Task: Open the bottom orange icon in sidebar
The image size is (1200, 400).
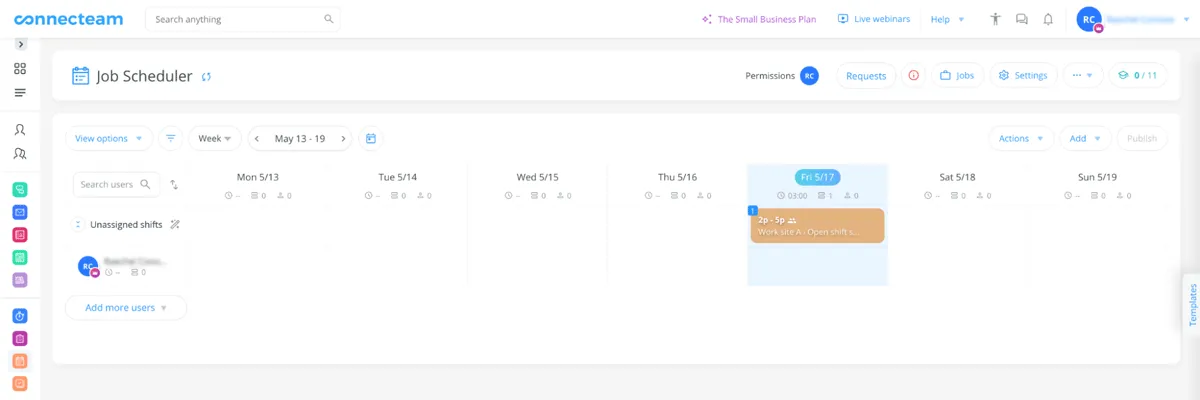Action: 20,384
